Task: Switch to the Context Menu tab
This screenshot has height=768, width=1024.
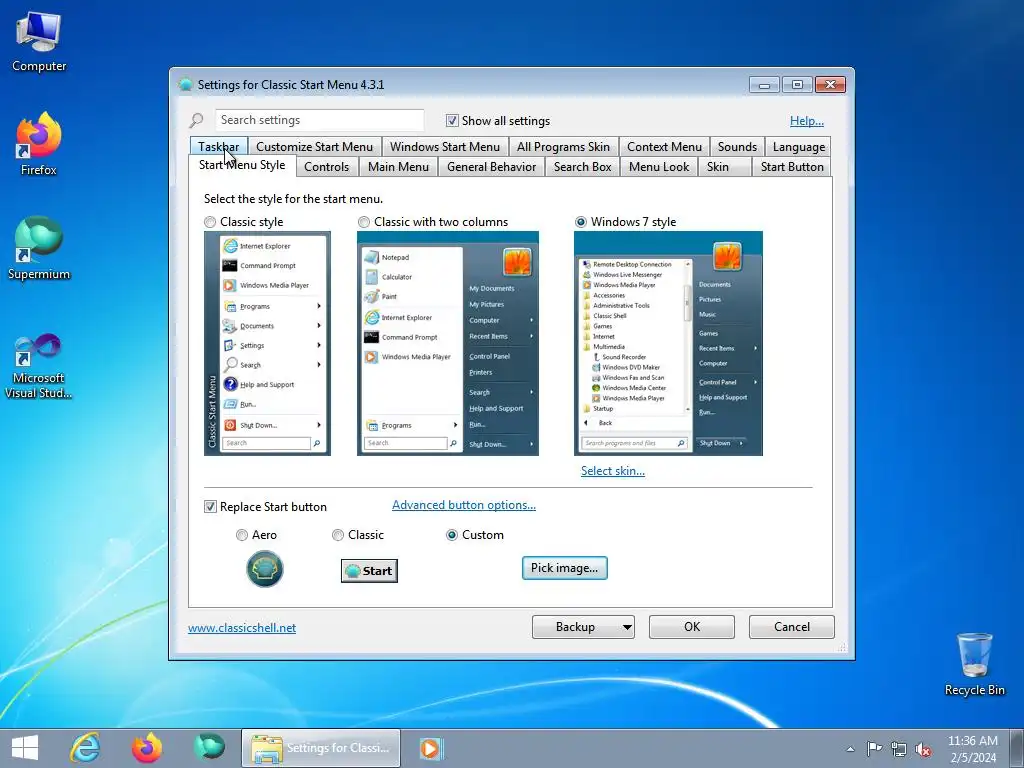Action: 664,147
